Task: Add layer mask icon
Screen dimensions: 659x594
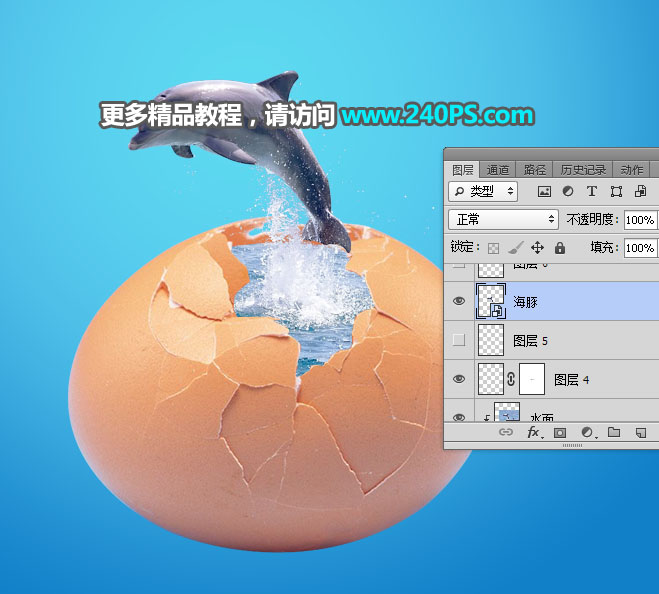Action: click(560, 432)
